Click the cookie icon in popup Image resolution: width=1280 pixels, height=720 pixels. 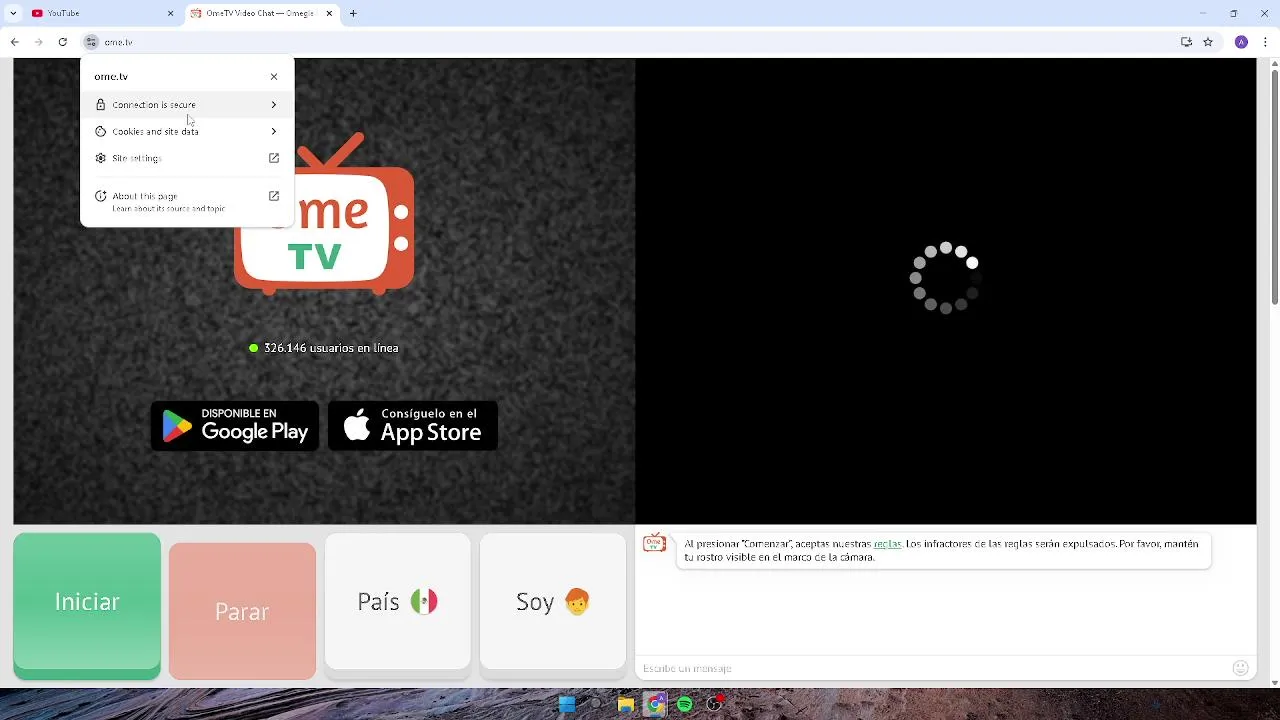[x=100, y=131]
